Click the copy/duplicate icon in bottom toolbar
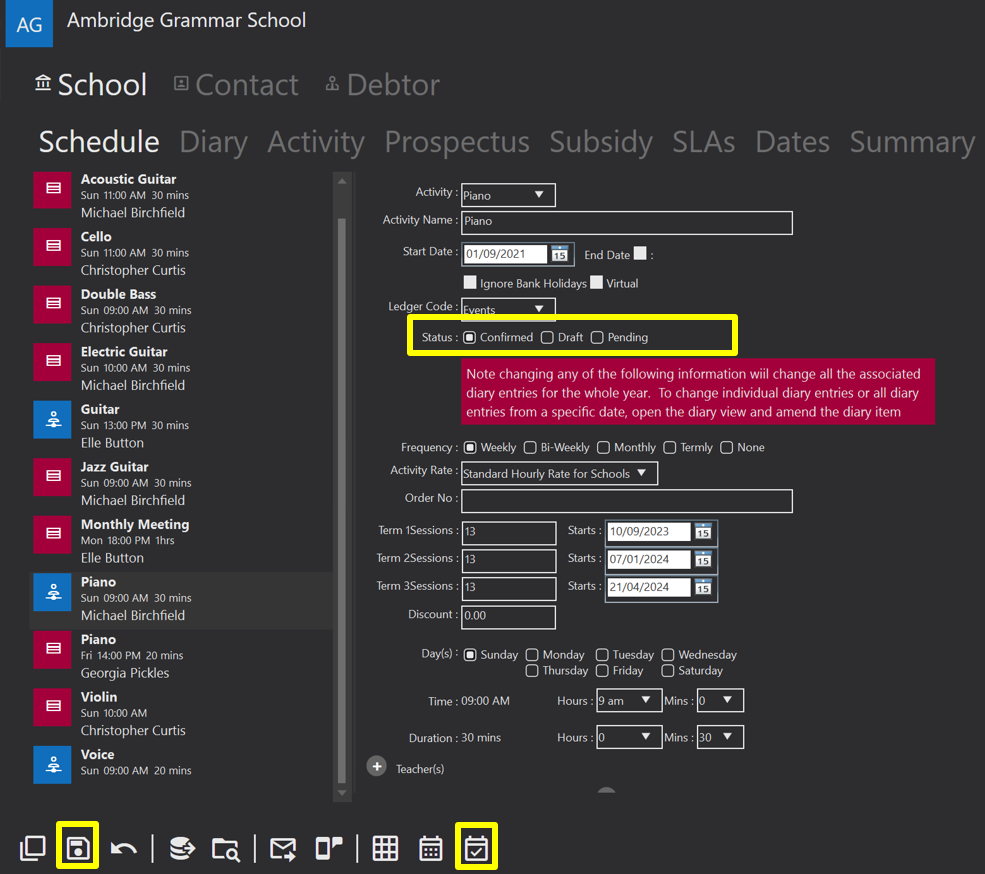The height and width of the screenshot is (874, 985). (x=33, y=848)
